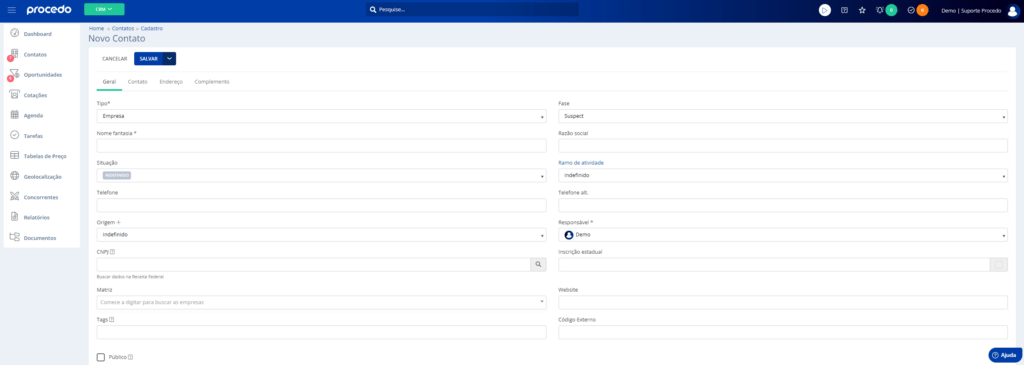This screenshot has height=365, width=1024.
Task: Focus the Pesquise search box
Action: pos(472,10)
